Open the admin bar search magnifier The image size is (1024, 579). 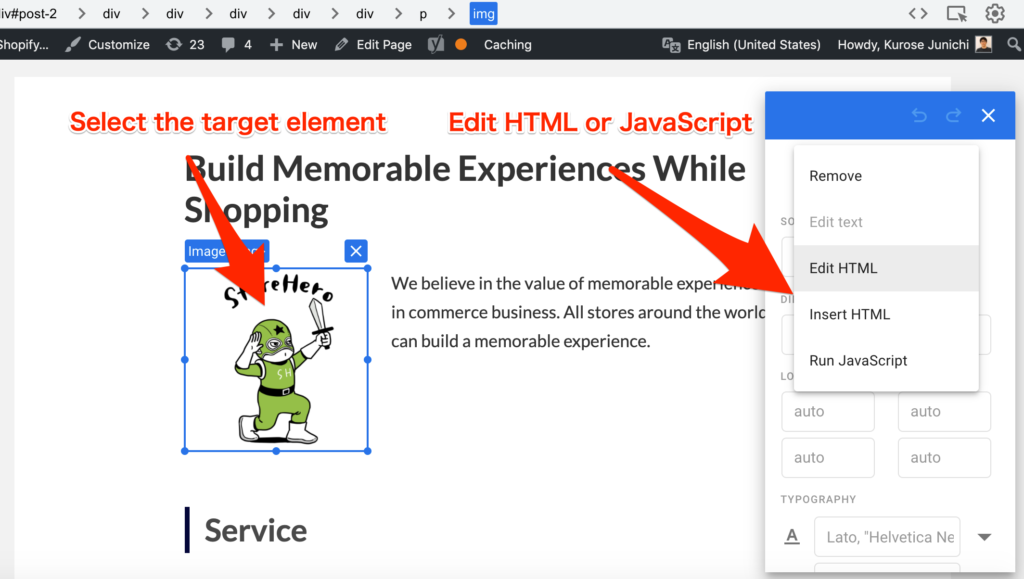[1014, 44]
